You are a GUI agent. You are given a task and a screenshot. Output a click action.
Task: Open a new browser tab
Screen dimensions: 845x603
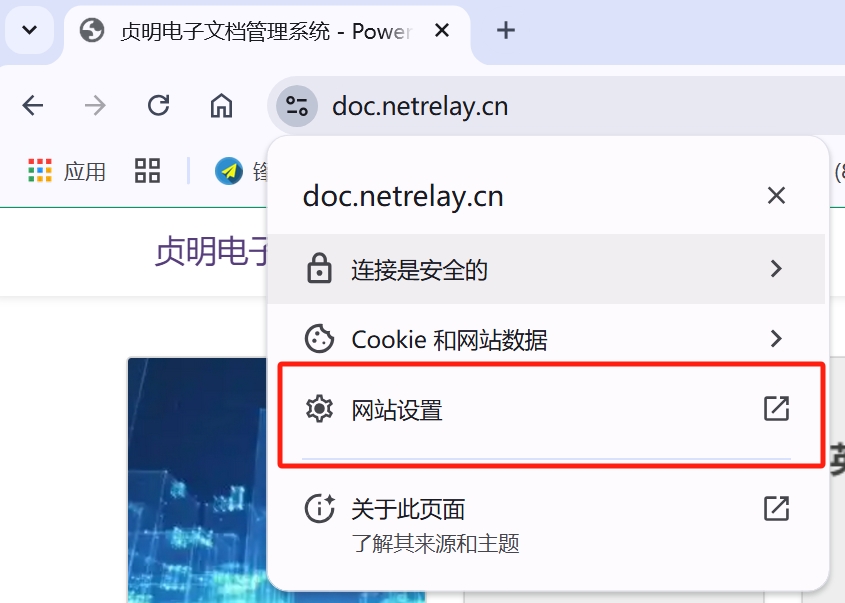[x=505, y=30]
